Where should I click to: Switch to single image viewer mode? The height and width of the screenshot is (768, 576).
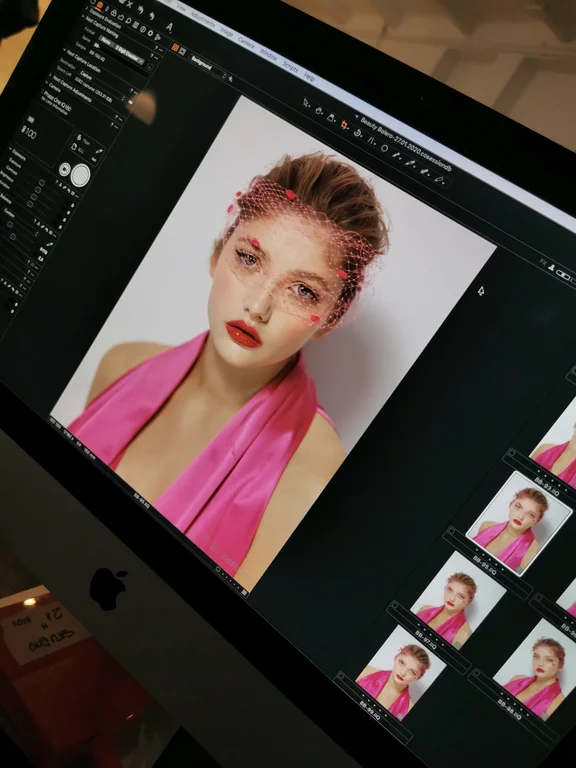[182, 51]
